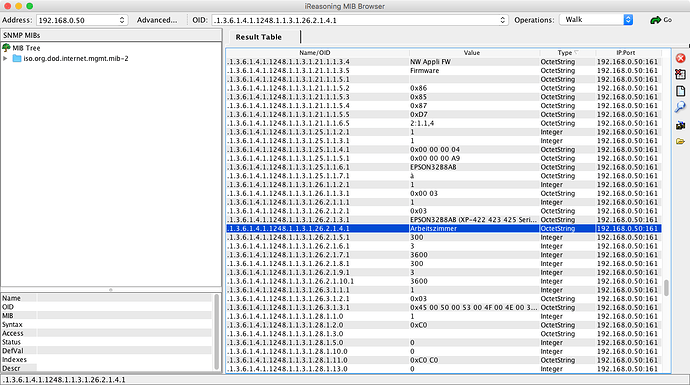Select the OID row .1.3.6.1.4.1.1248.1.1.3.1.26.2.1.10.1

[x=444, y=281]
